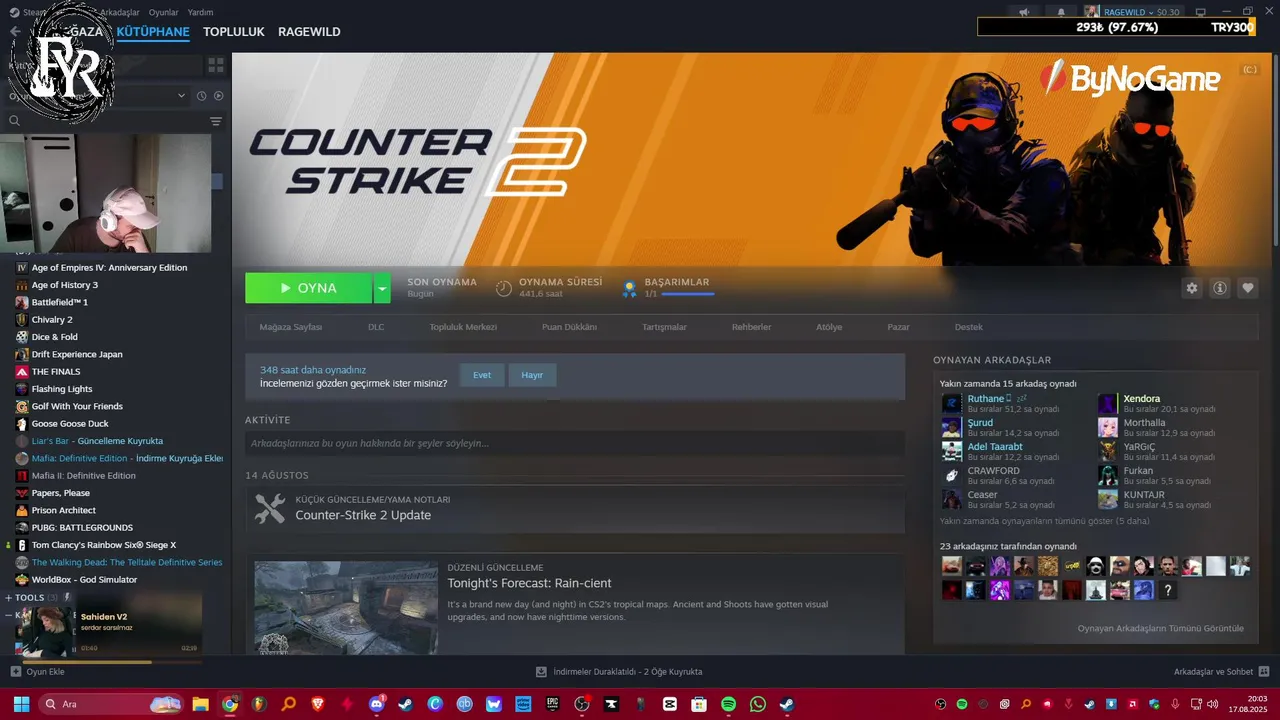Open Xendora's friend avatar

pos(1108,403)
